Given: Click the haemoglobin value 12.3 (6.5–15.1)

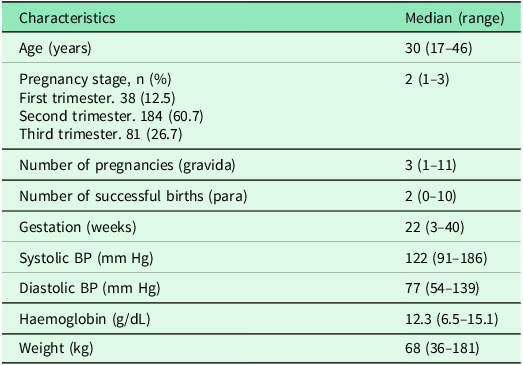Looking at the screenshot, I should coord(452,319).
